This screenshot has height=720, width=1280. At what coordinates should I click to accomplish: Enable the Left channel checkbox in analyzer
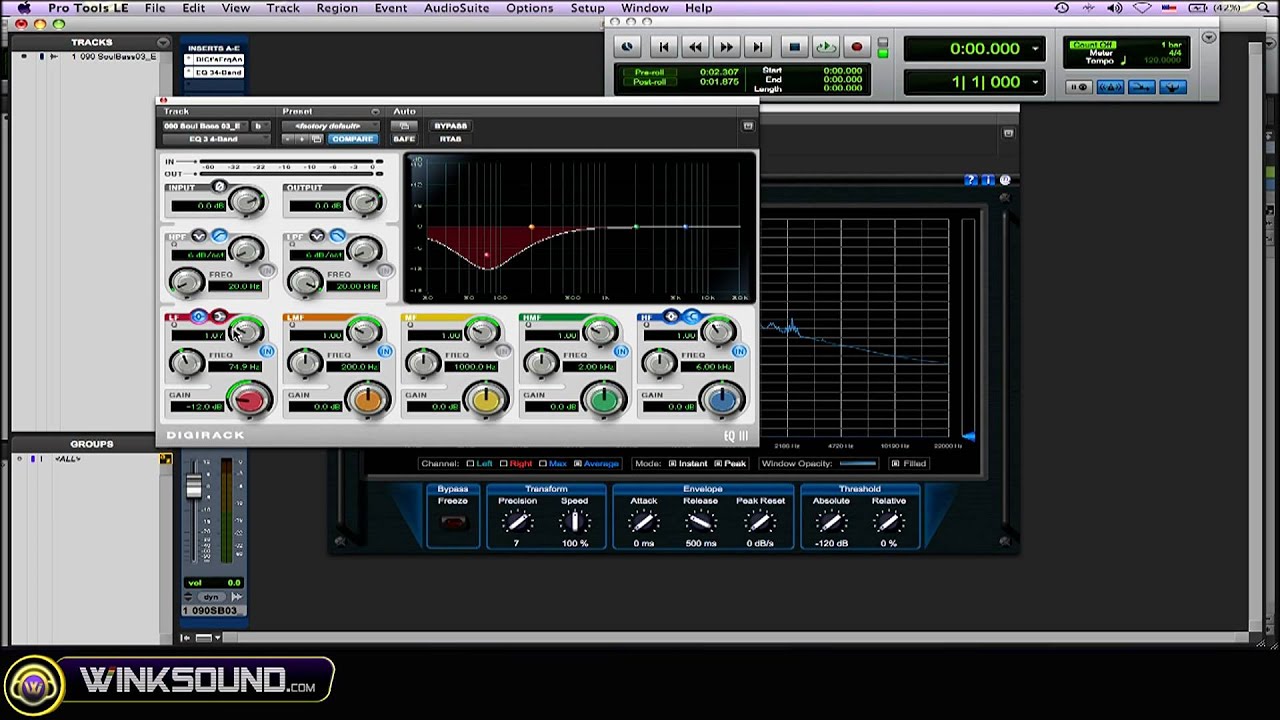[470, 464]
